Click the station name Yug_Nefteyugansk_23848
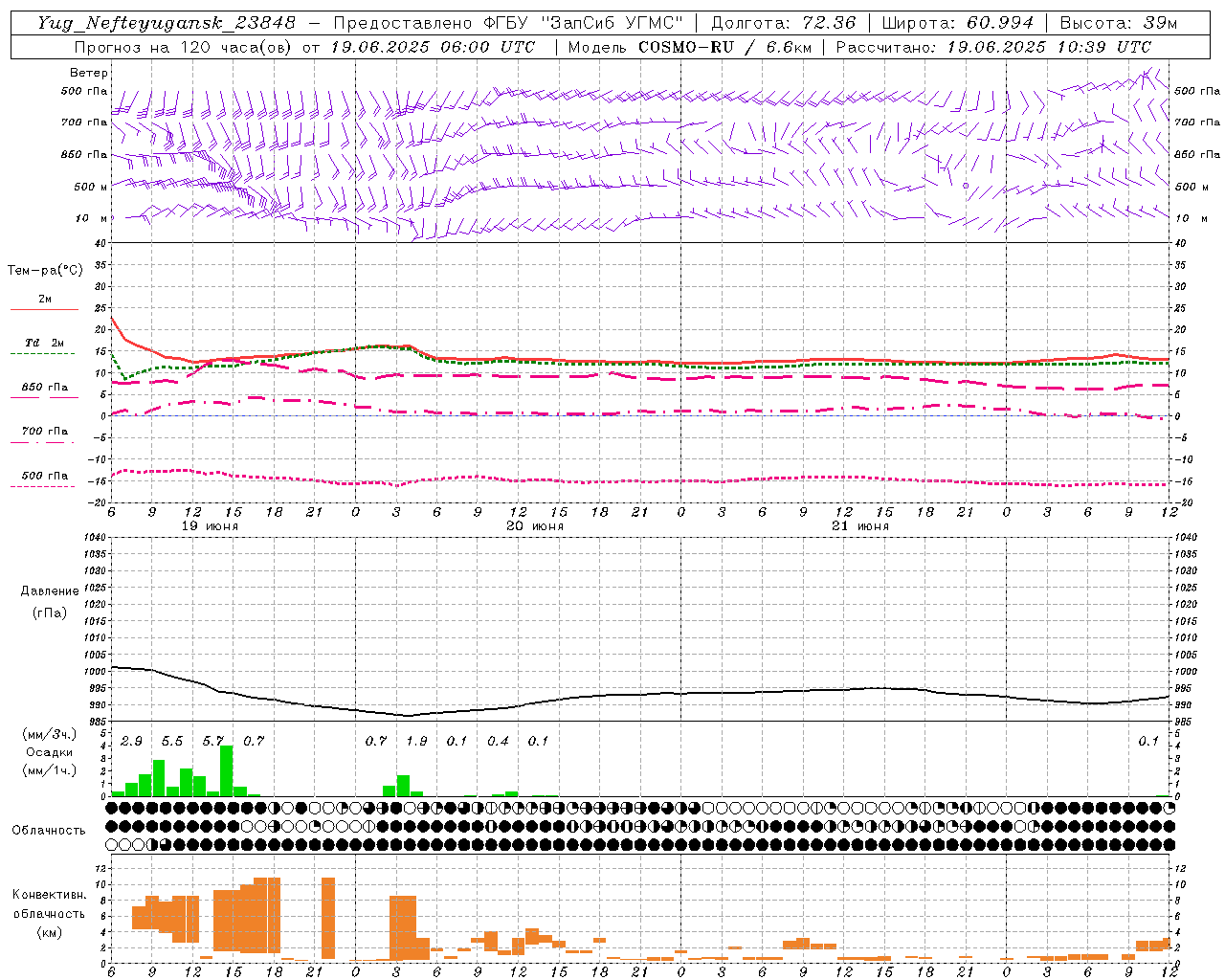The width and height of the screenshot is (1225, 980). click(167, 23)
